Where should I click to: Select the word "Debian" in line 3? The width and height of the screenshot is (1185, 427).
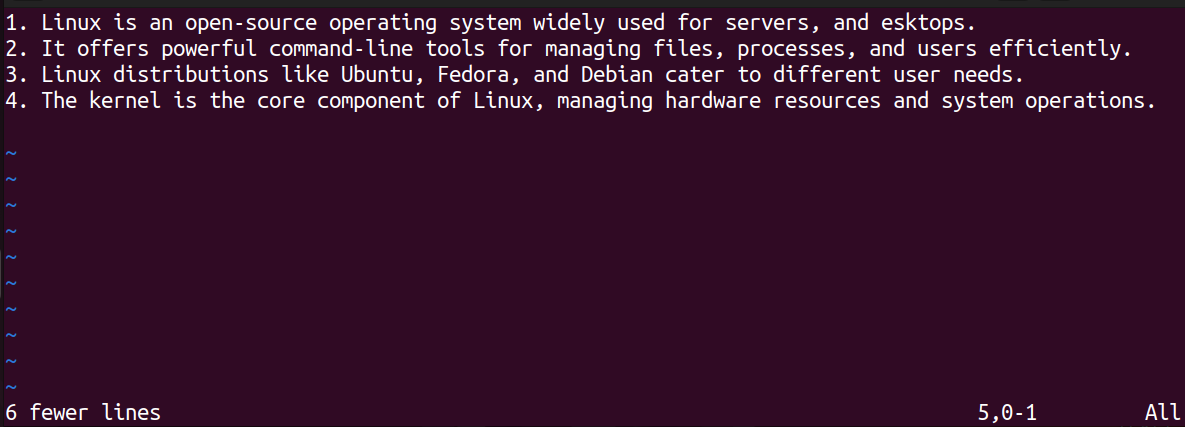(616, 75)
